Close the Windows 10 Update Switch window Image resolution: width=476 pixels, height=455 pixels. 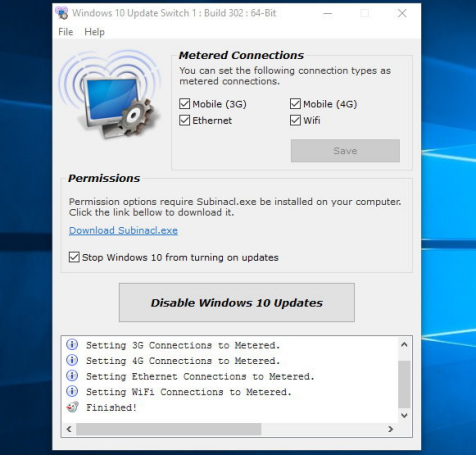coord(402,13)
